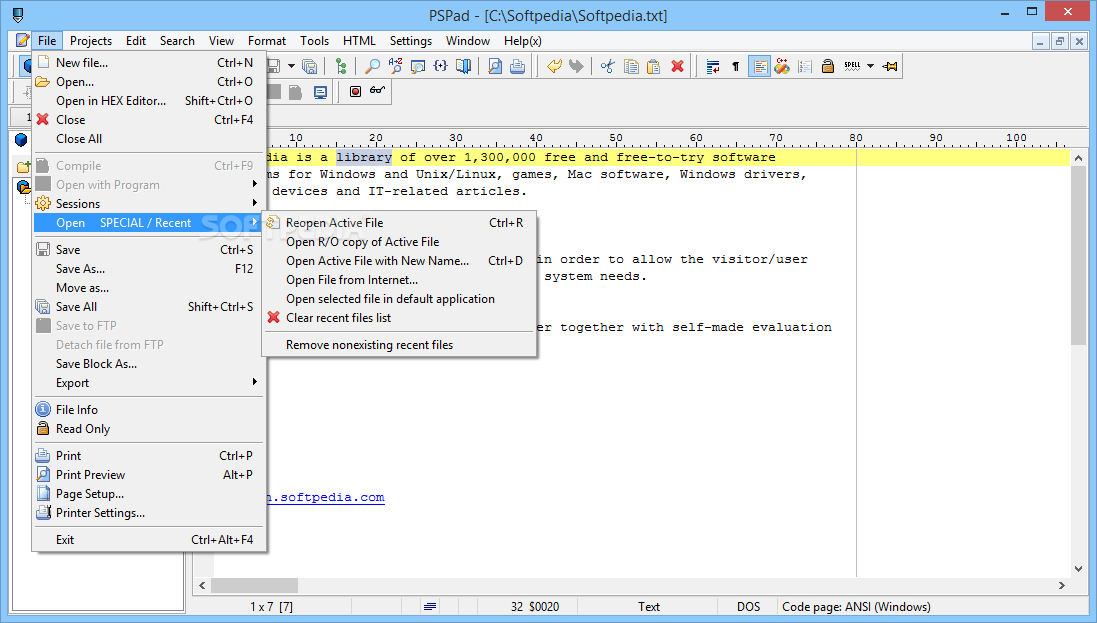
Task: Click 'Code page: ANSI (Windows)' in status bar
Action: point(856,607)
